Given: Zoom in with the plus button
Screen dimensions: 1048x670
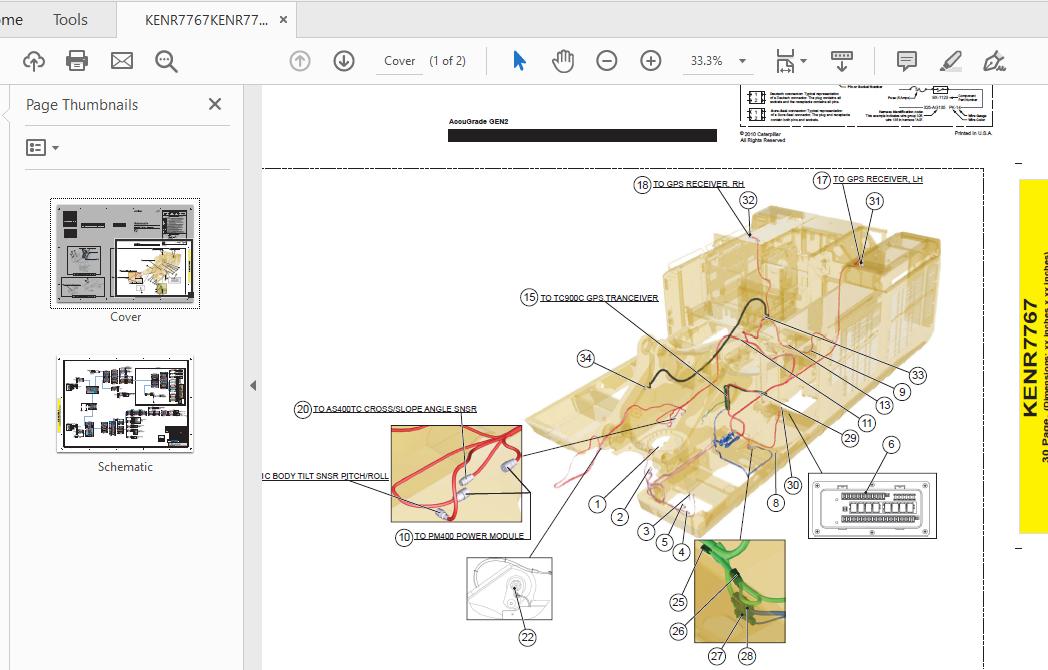Looking at the screenshot, I should point(651,61).
